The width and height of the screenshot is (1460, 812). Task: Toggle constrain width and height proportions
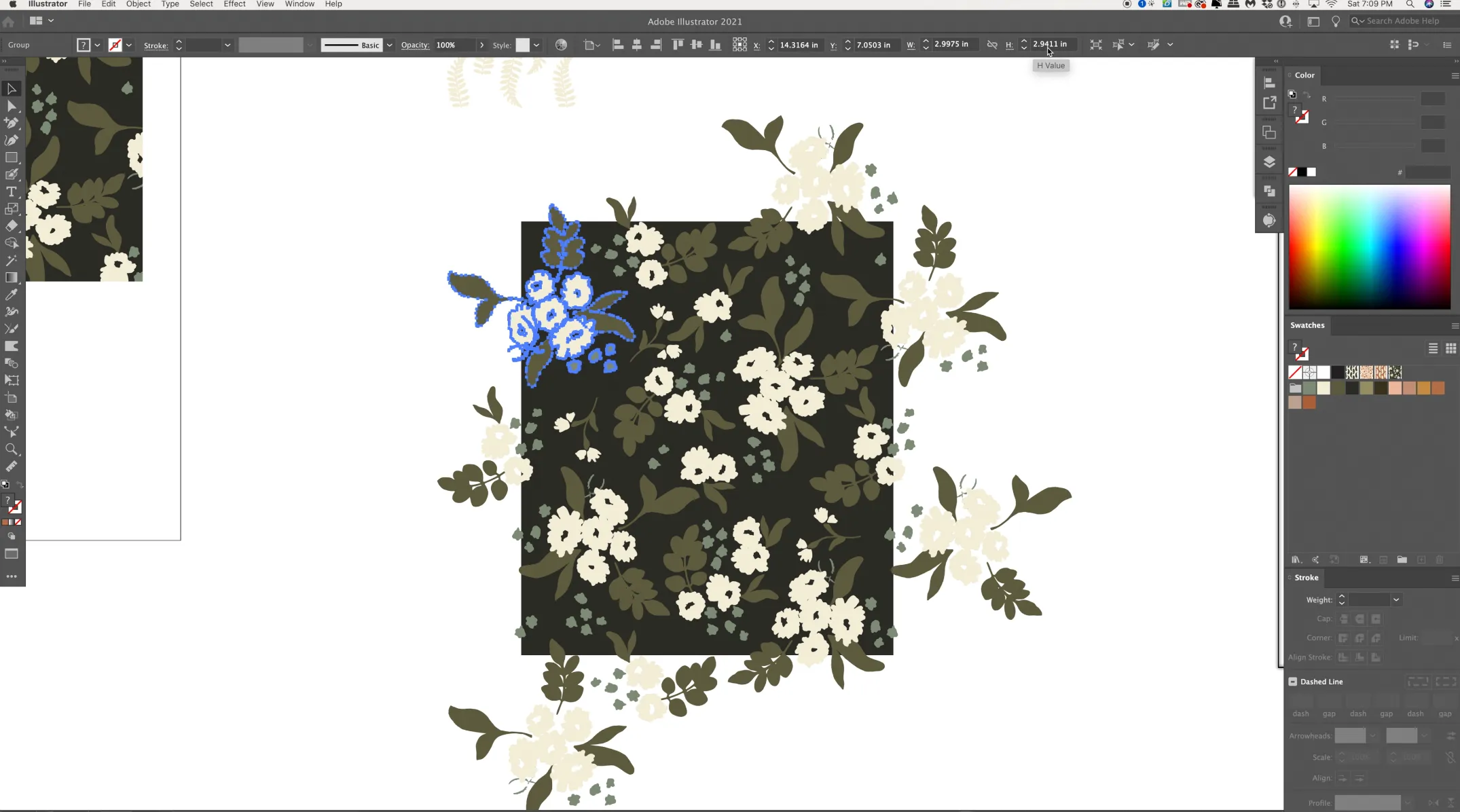(992, 45)
